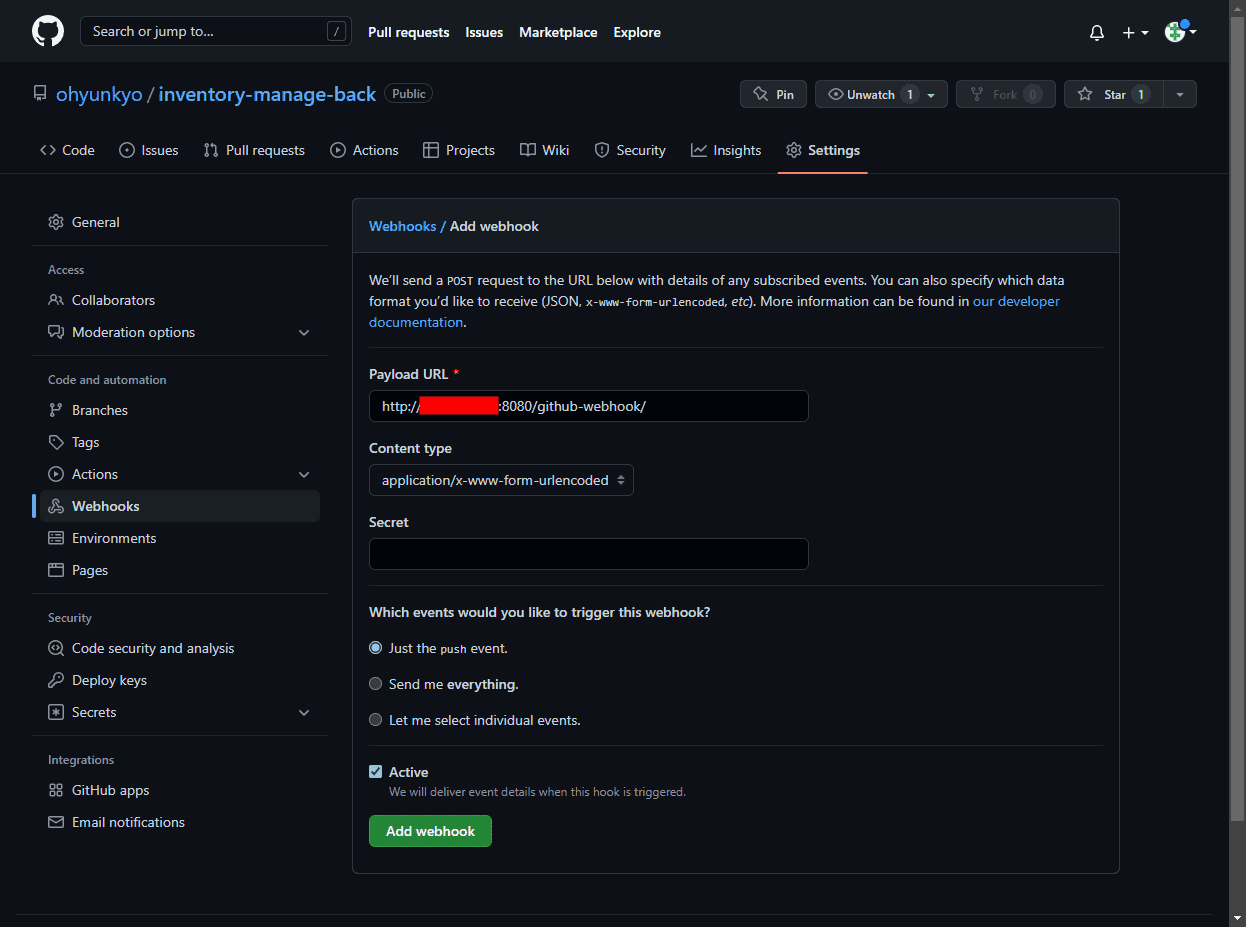
Task: Click the Payload URL input field
Action: 588,406
